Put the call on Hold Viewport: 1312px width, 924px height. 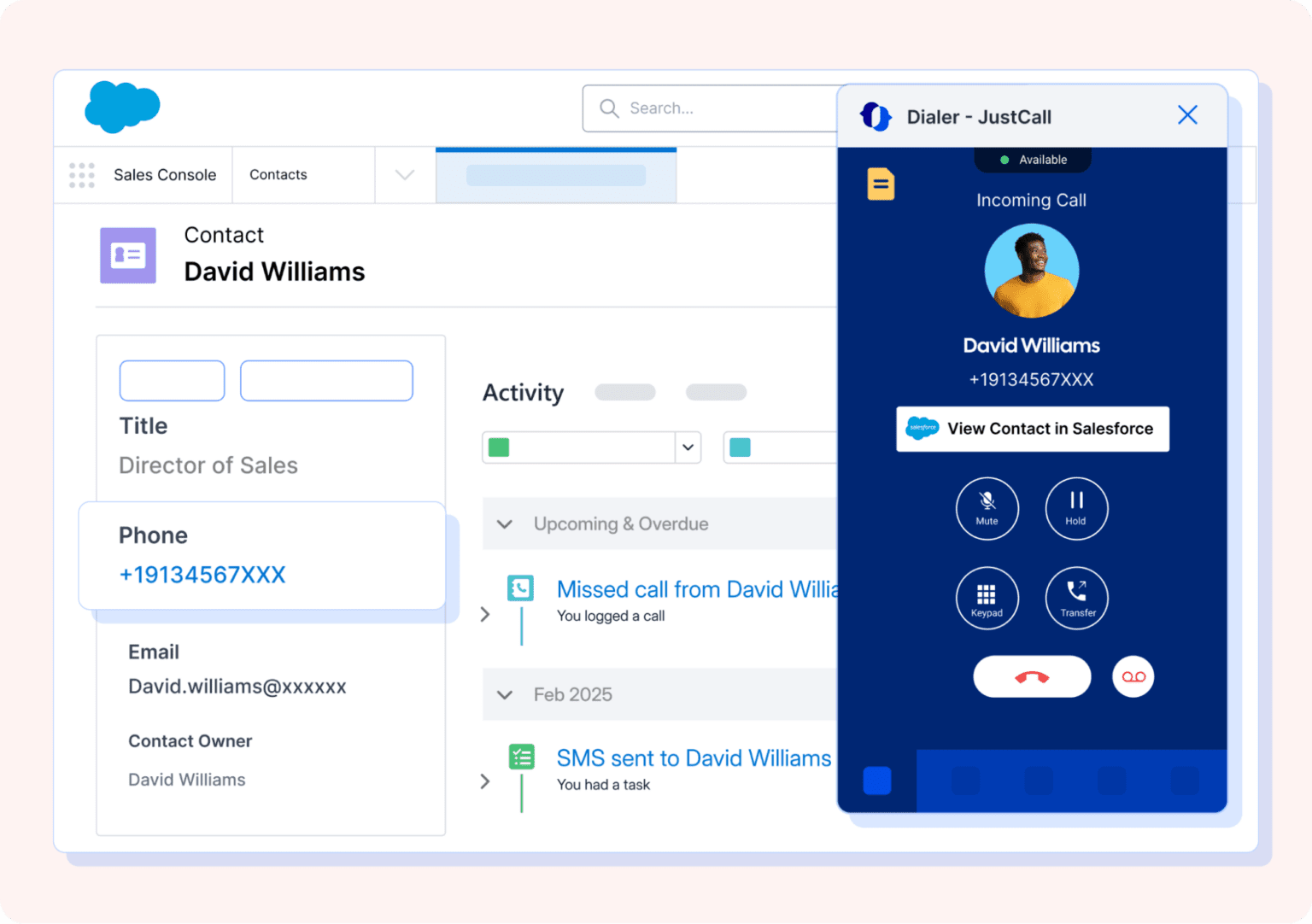[x=1076, y=508]
